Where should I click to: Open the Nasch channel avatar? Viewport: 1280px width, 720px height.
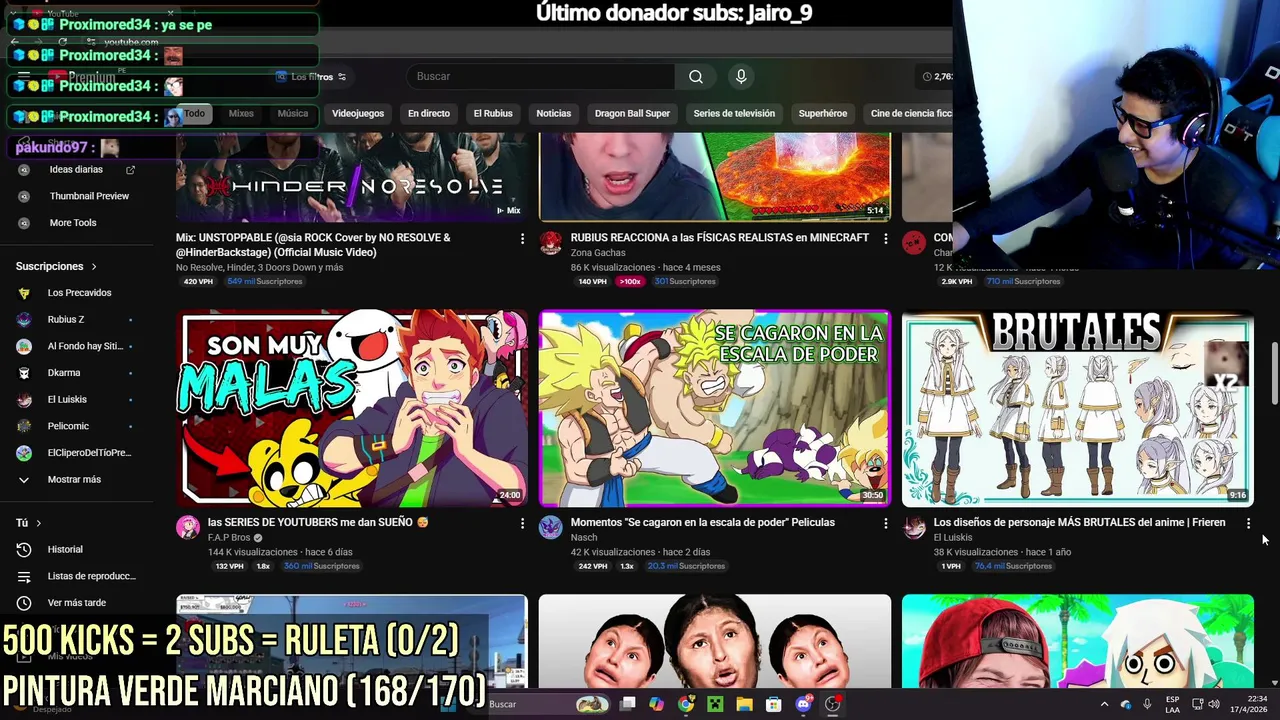tap(551, 528)
